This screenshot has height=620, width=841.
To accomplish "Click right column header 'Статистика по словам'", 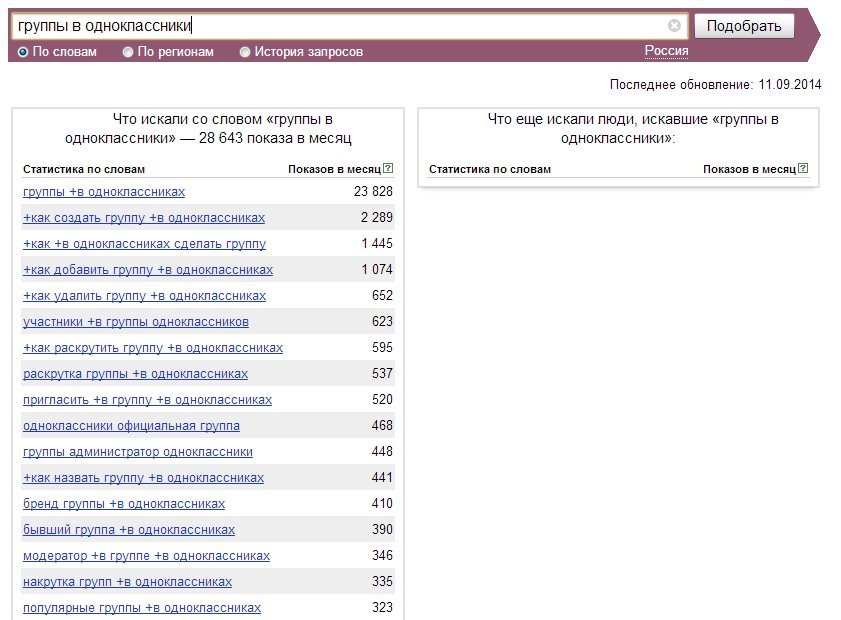I will 490,169.
